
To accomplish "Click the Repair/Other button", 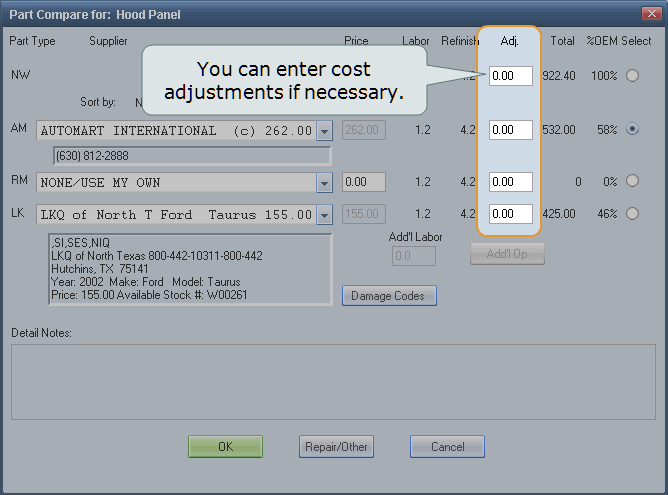I will (x=336, y=447).
